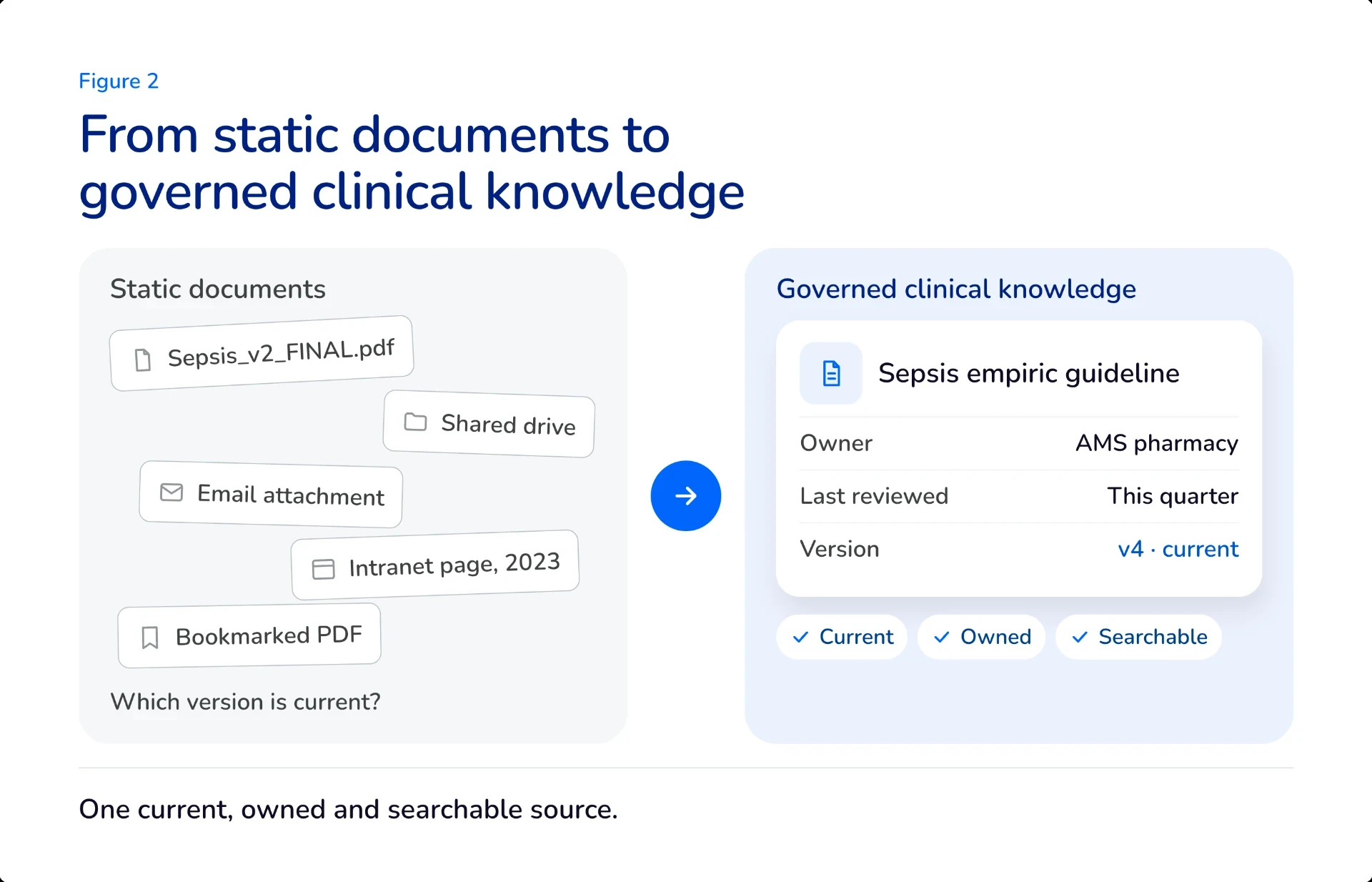Click the Owner row label
The width and height of the screenshot is (1372, 882).
point(836,443)
